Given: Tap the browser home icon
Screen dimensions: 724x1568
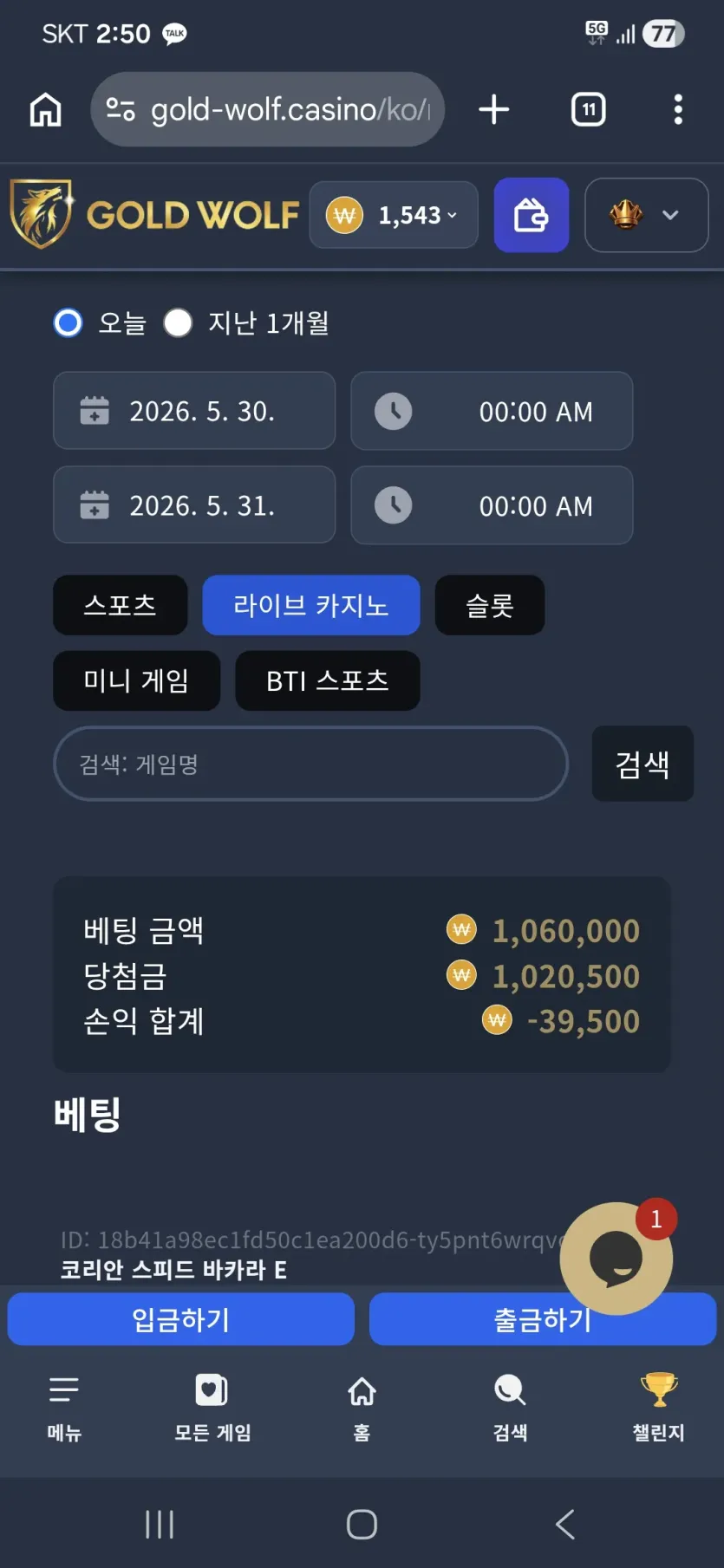Looking at the screenshot, I should 46,110.
